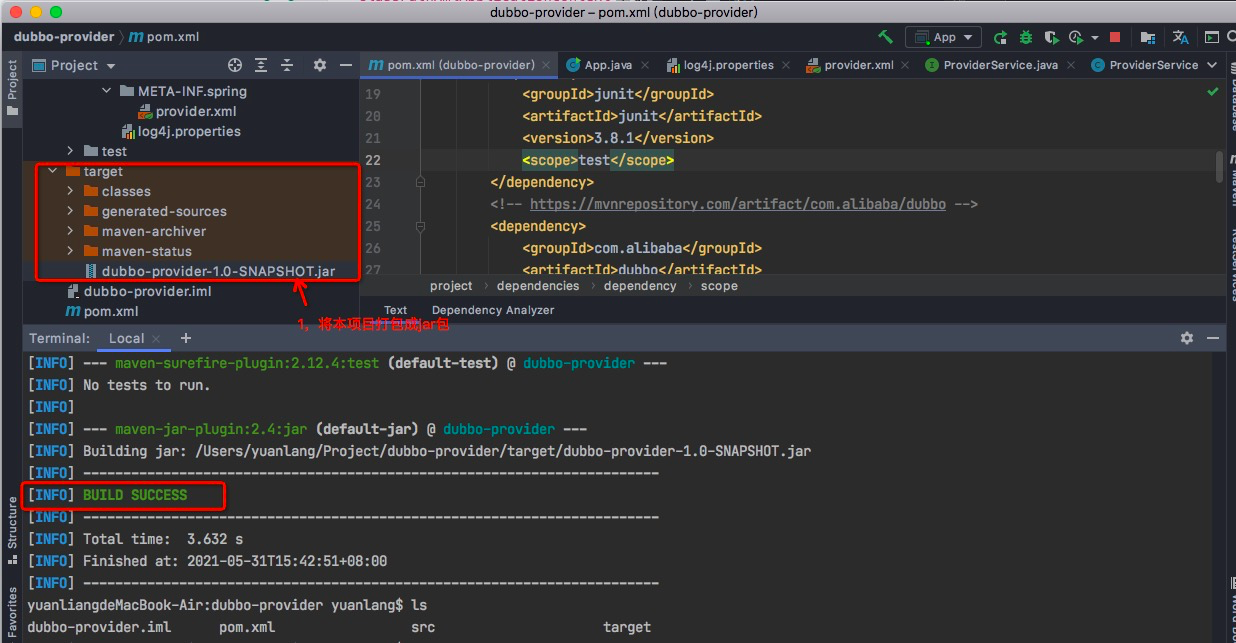
Task: Select dubbo-provider-1.0-SNAPSHOT.jar file
Action: pos(209,271)
